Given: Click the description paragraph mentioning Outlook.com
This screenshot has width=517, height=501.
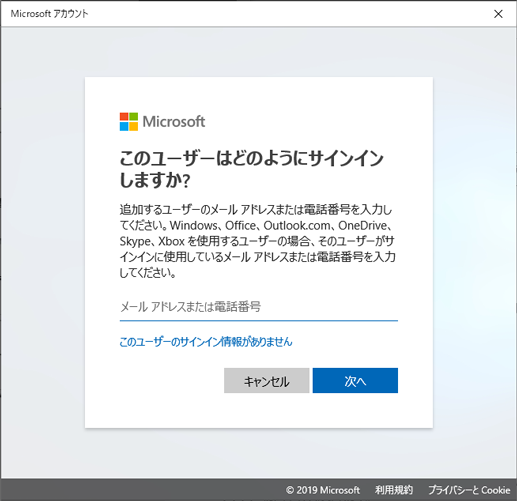Looking at the screenshot, I should click(258, 241).
